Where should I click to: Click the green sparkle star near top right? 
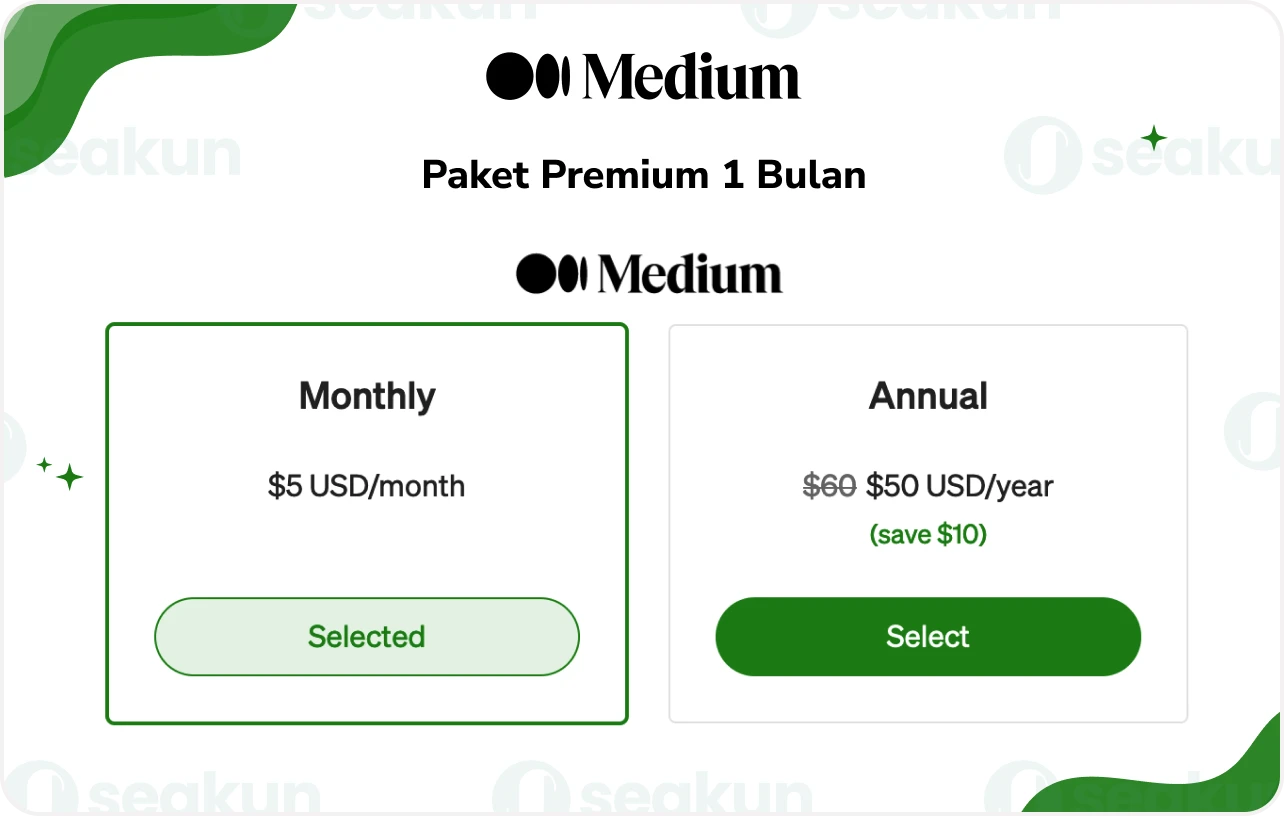[1155, 139]
